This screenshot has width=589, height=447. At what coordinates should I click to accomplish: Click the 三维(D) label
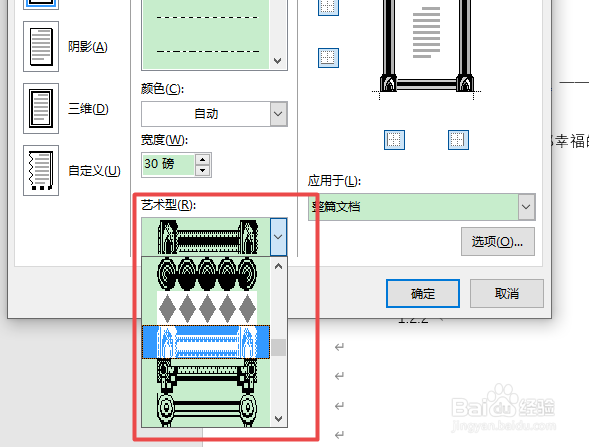(88, 109)
